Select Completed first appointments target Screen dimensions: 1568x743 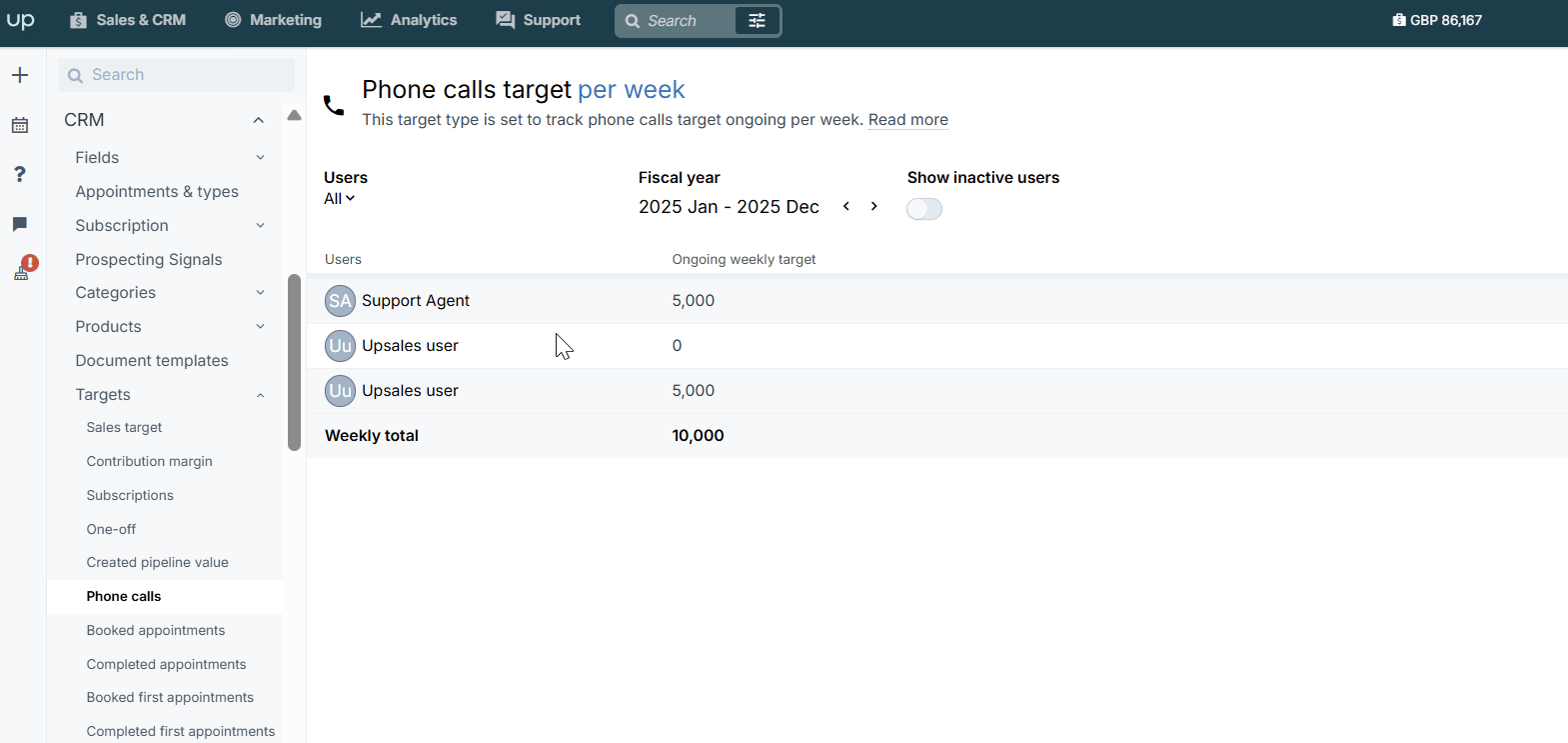coord(181,732)
